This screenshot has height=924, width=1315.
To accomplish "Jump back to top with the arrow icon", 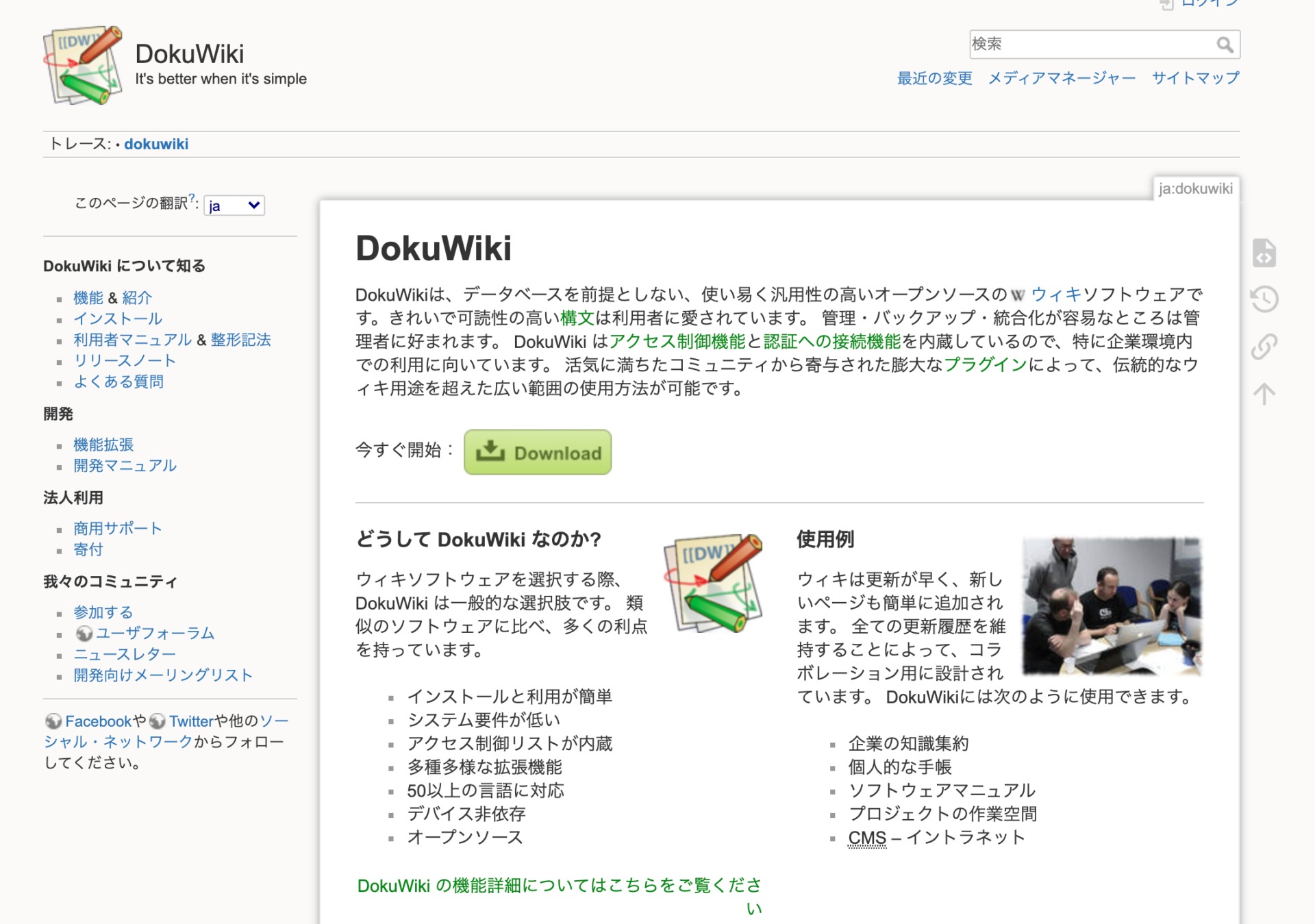I will point(1264,393).
